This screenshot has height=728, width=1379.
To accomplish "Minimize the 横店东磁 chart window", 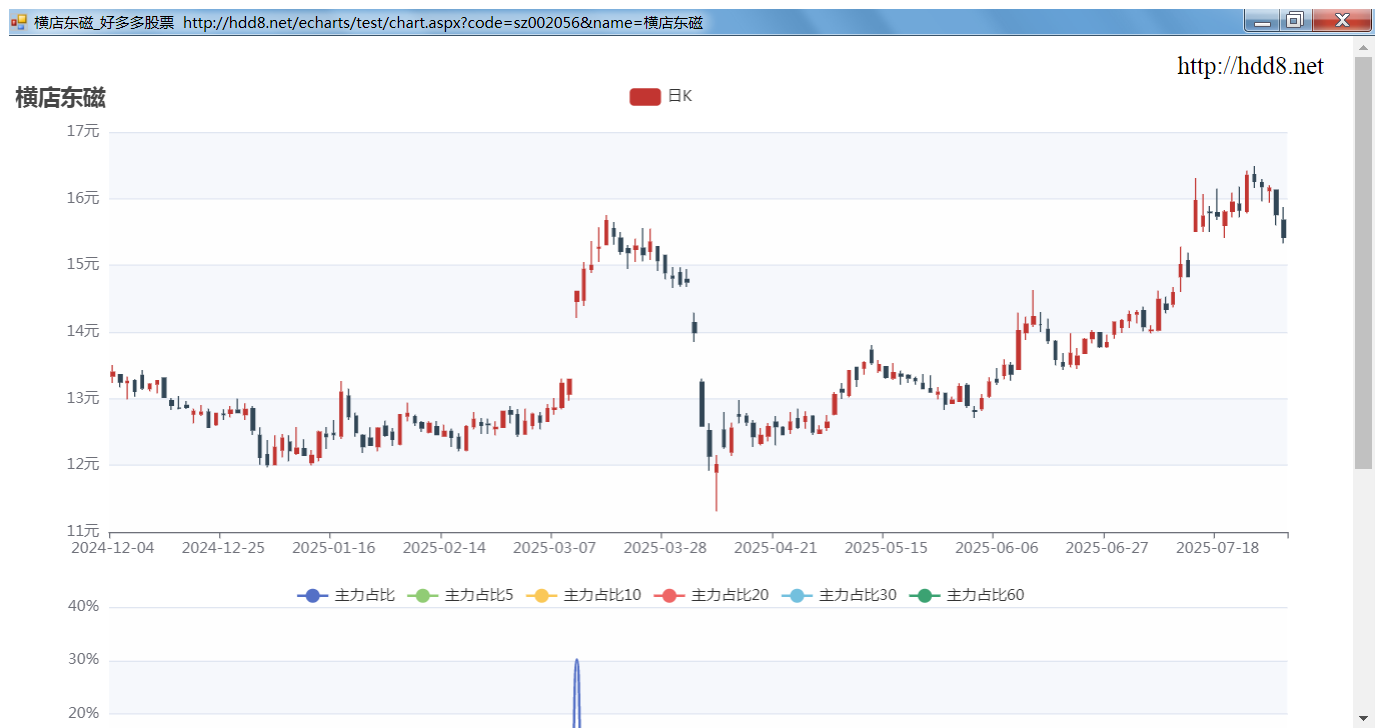I will tap(1262, 21).
